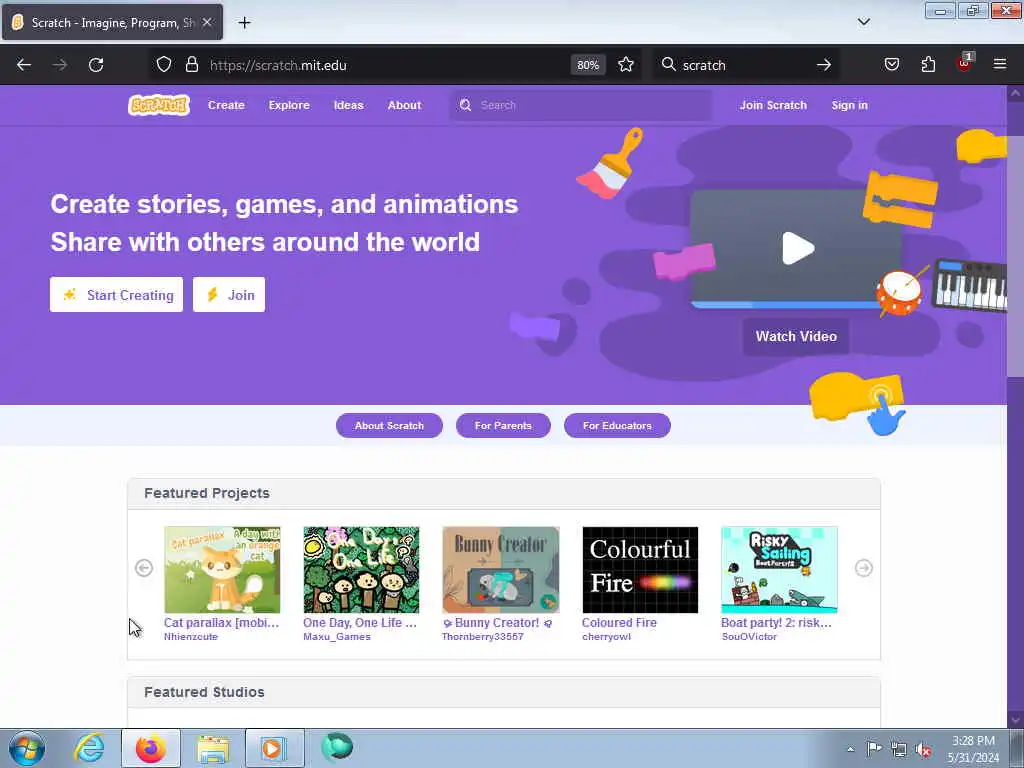The width and height of the screenshot is (1024, 768).
Task: Launch Internet Explorer from taskbar
Action: pos(89,748)
